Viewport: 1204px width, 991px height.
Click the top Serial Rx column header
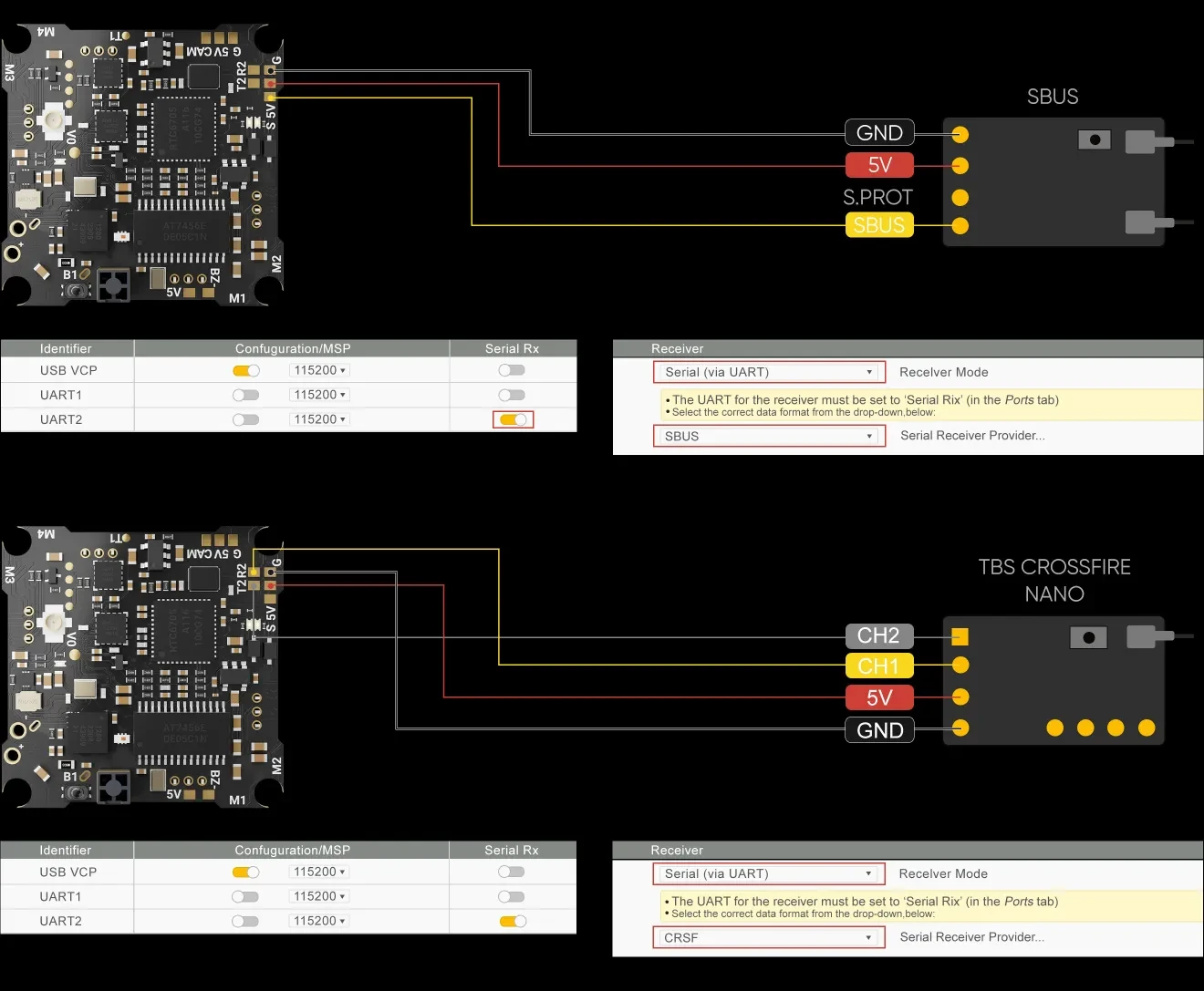[512, 348]
